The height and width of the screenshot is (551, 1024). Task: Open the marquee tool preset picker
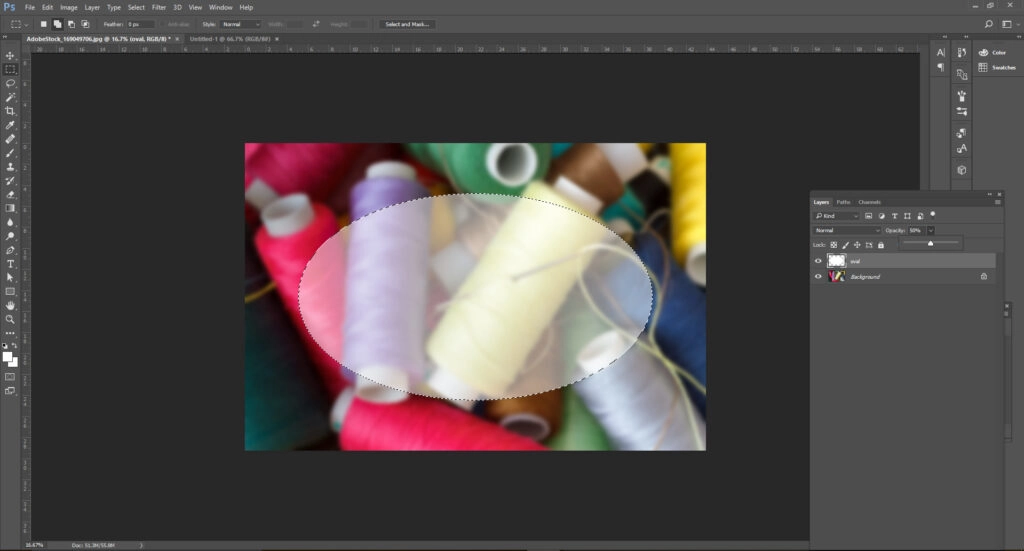(x=19, y=24)
